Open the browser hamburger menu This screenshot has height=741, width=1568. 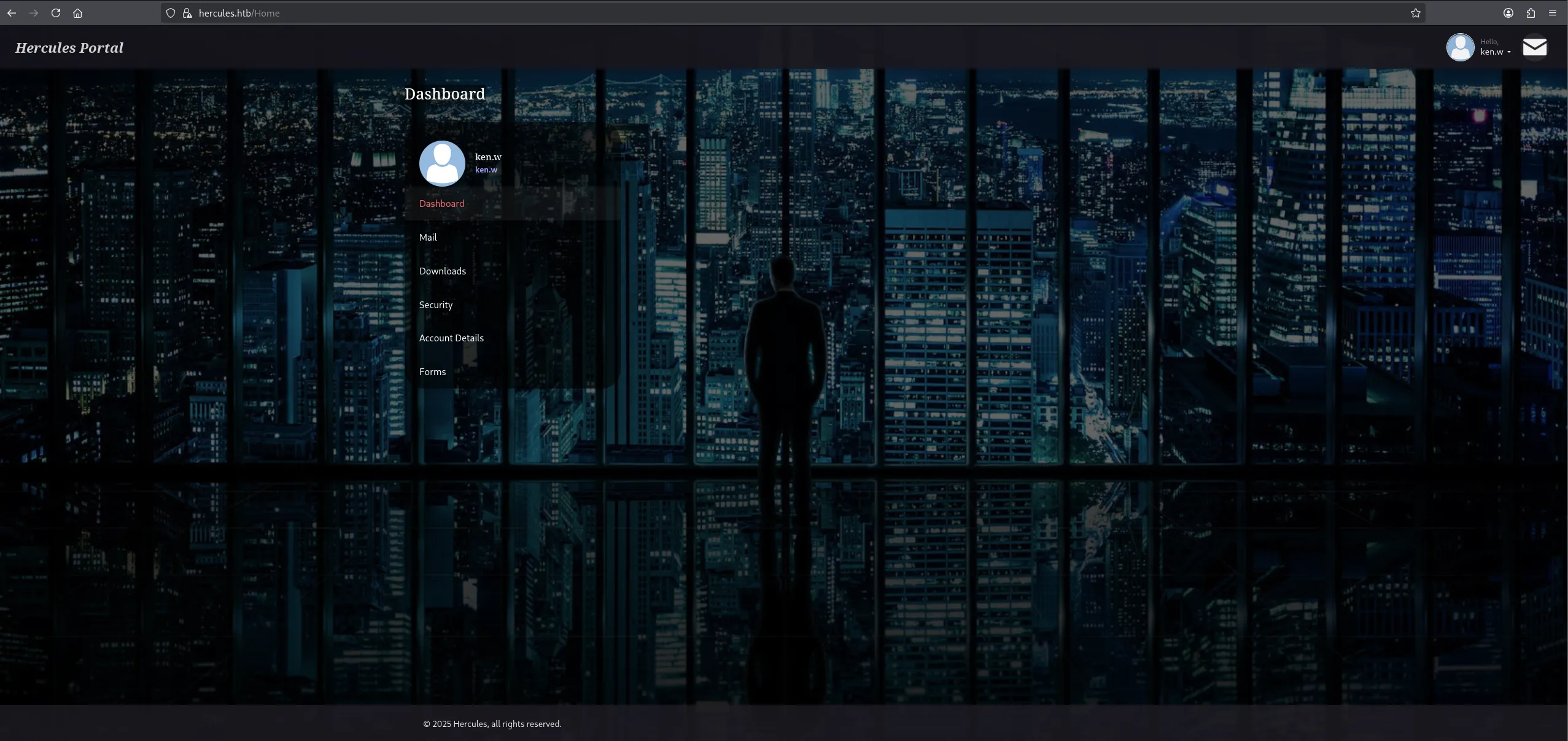[x=1553, y=13]
